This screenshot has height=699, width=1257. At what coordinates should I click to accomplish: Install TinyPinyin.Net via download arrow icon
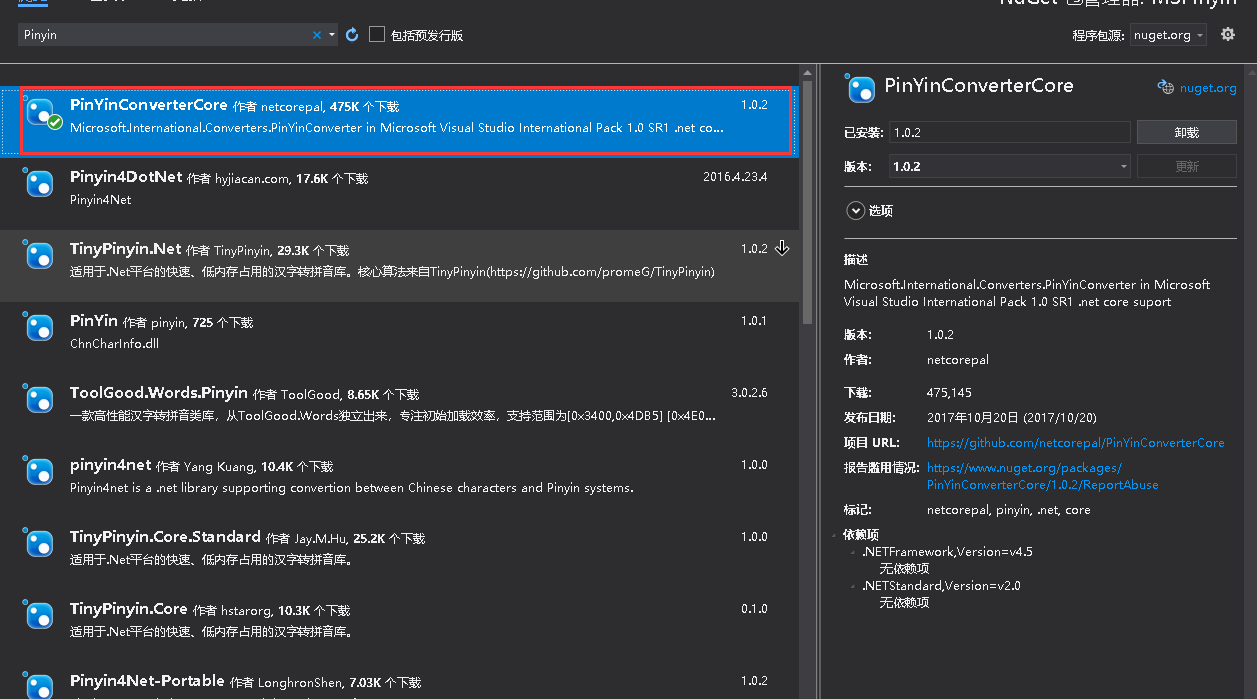click(783, 248)
